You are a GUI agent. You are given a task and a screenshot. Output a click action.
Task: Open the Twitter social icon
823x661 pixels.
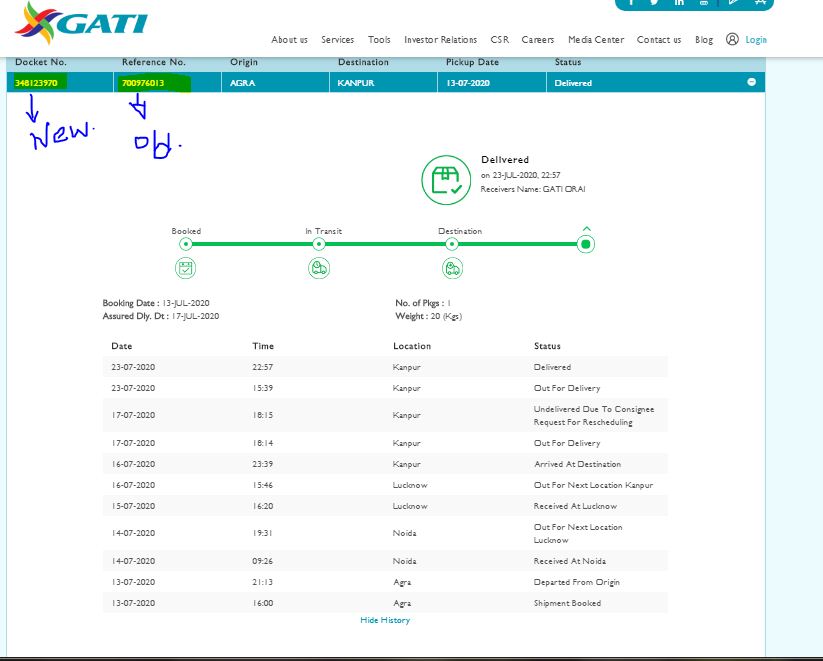point(654,3)
